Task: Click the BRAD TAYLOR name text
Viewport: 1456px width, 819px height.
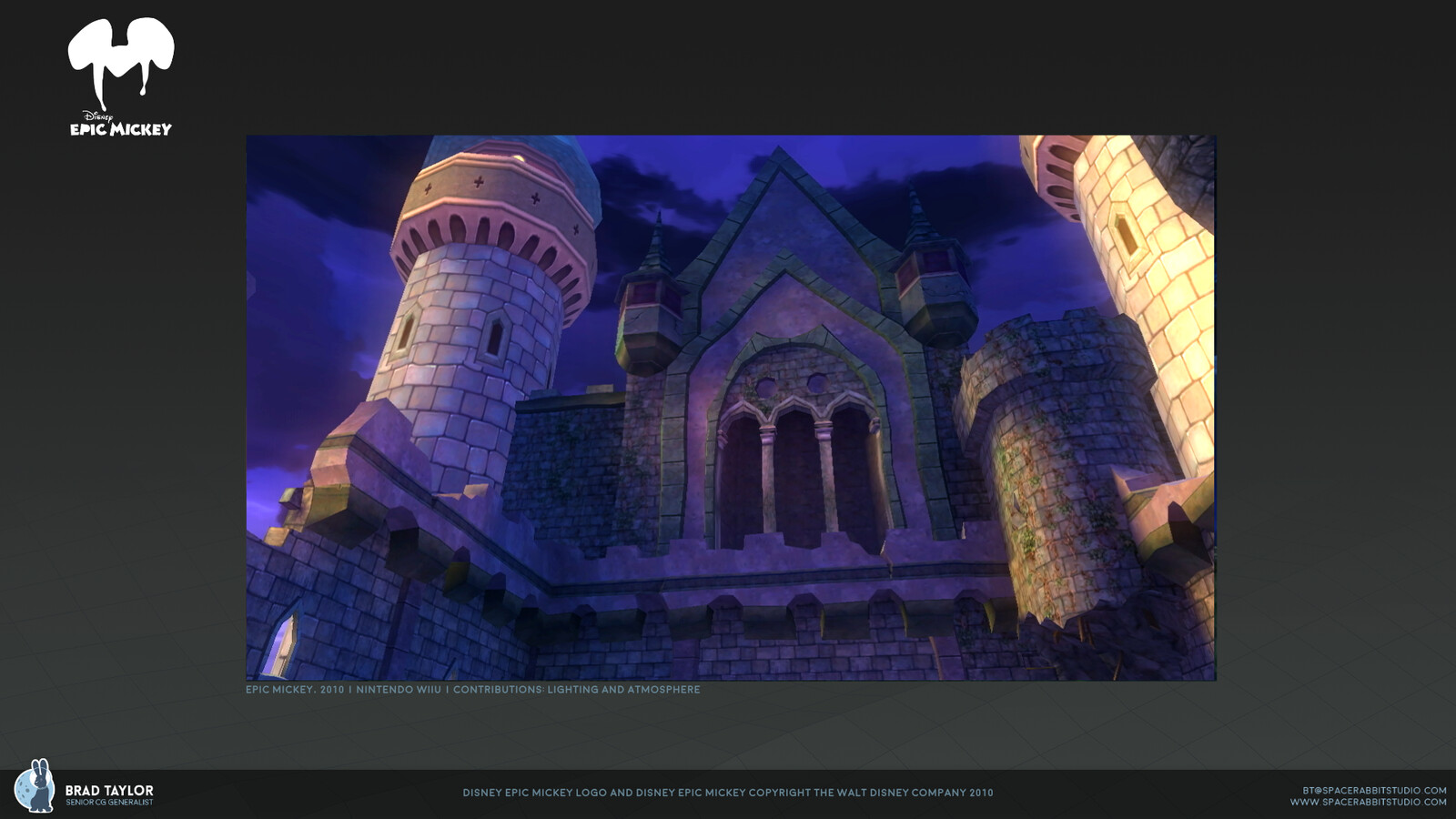Action: click(109, 790)
